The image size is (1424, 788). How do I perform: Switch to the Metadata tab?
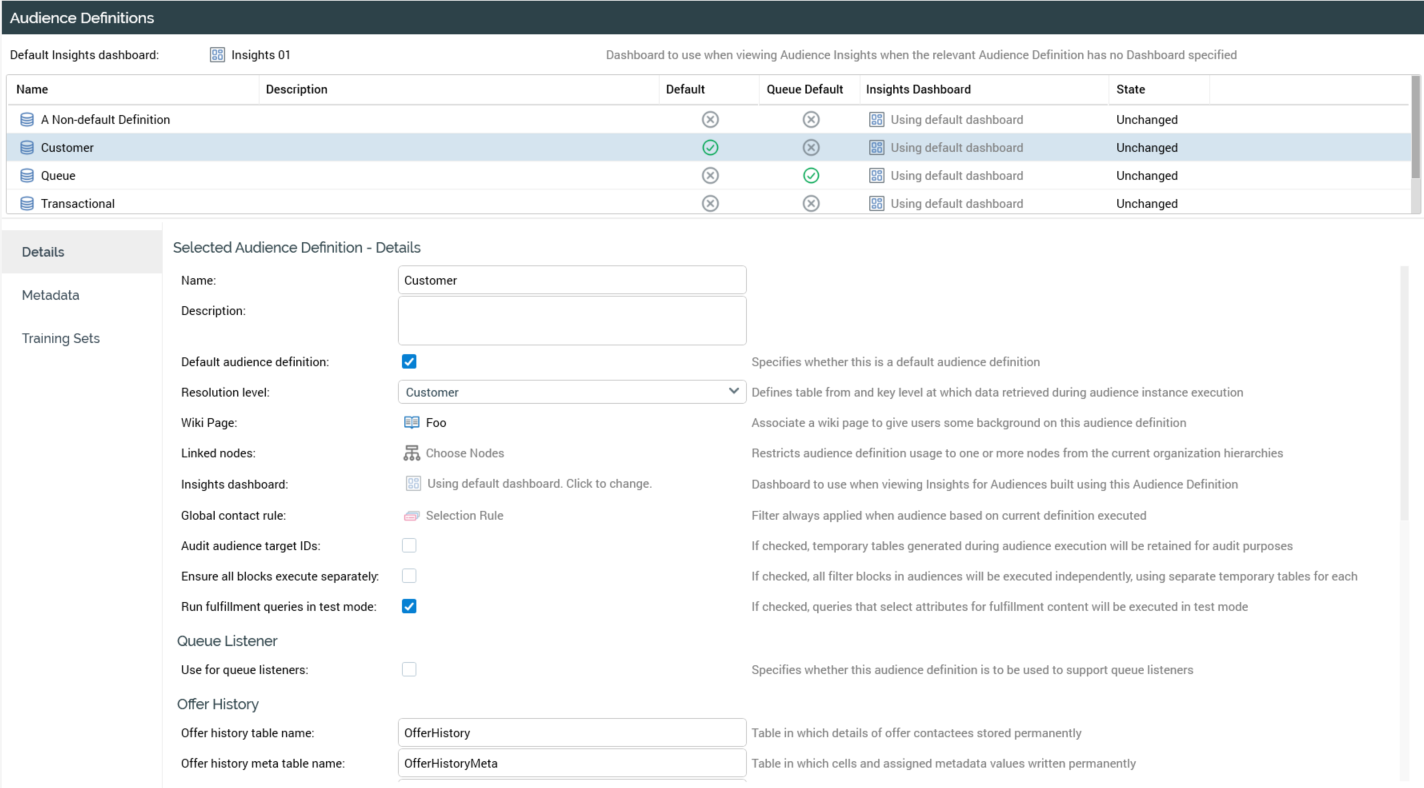click(x=51, y=295)
